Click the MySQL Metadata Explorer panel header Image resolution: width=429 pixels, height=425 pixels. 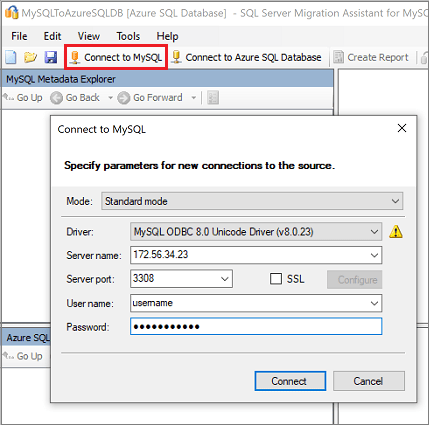coord(168,79)
